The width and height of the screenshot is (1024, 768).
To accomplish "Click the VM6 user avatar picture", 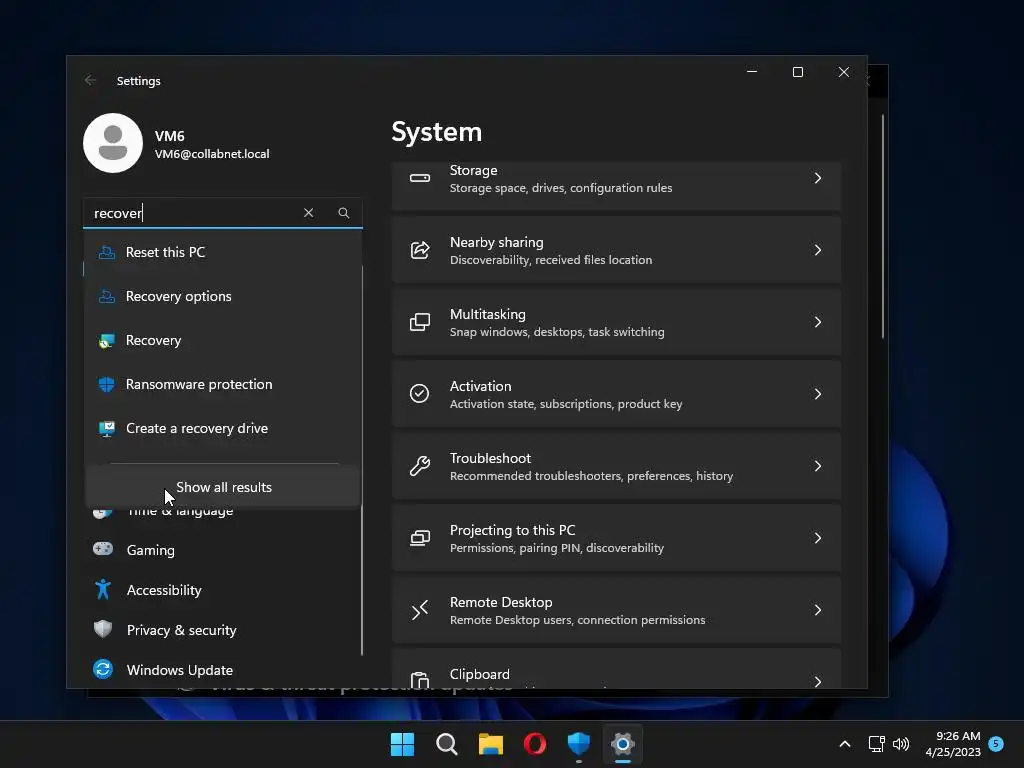I will [x=113, y=143].
